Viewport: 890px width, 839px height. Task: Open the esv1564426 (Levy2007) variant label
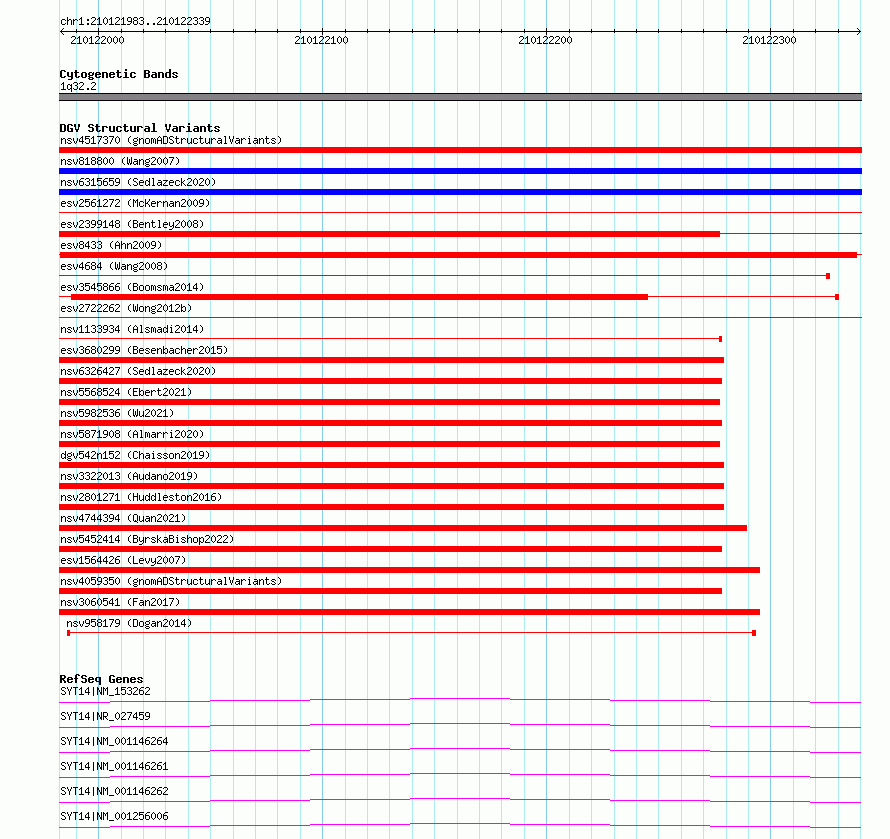[123, 560]
